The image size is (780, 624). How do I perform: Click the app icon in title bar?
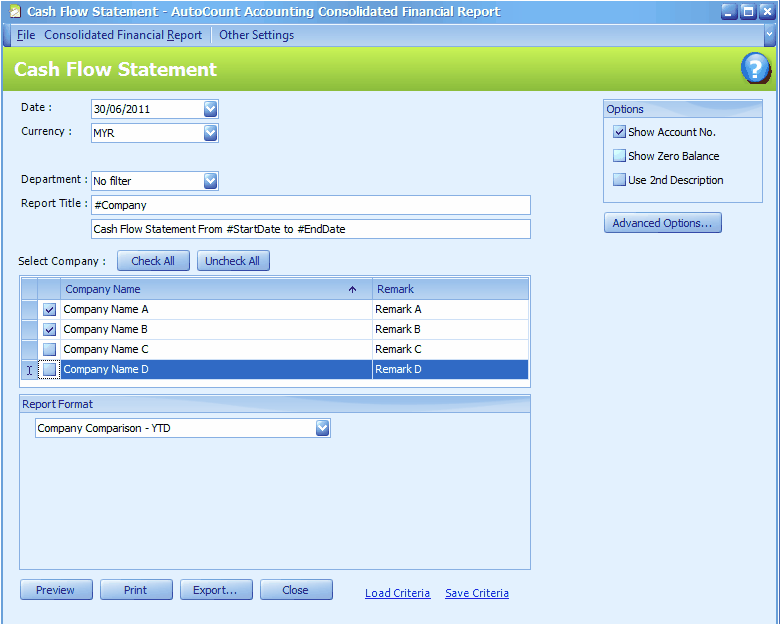pos(13,12)
